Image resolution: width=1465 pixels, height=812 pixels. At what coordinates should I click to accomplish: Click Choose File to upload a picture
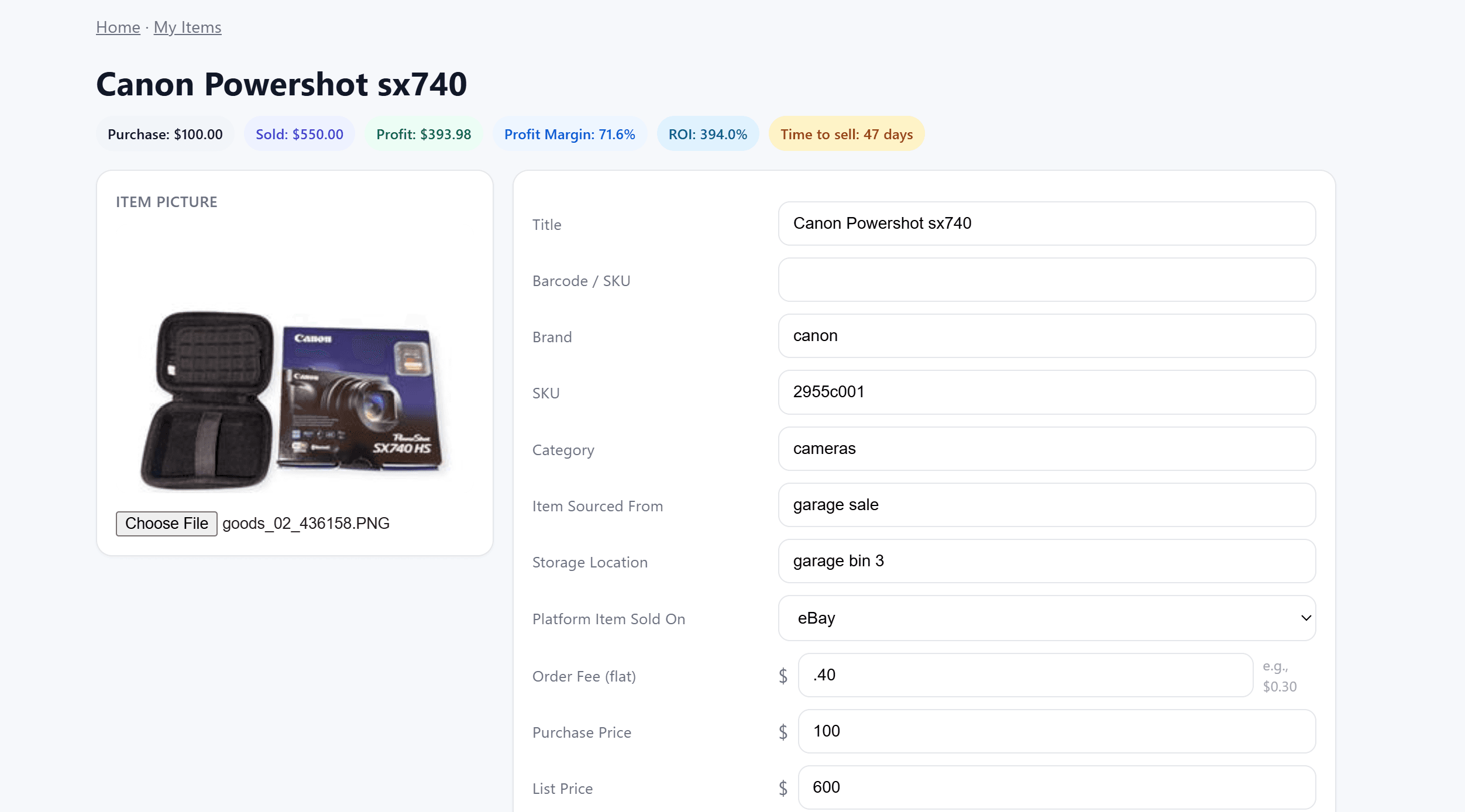pos(166,523)
